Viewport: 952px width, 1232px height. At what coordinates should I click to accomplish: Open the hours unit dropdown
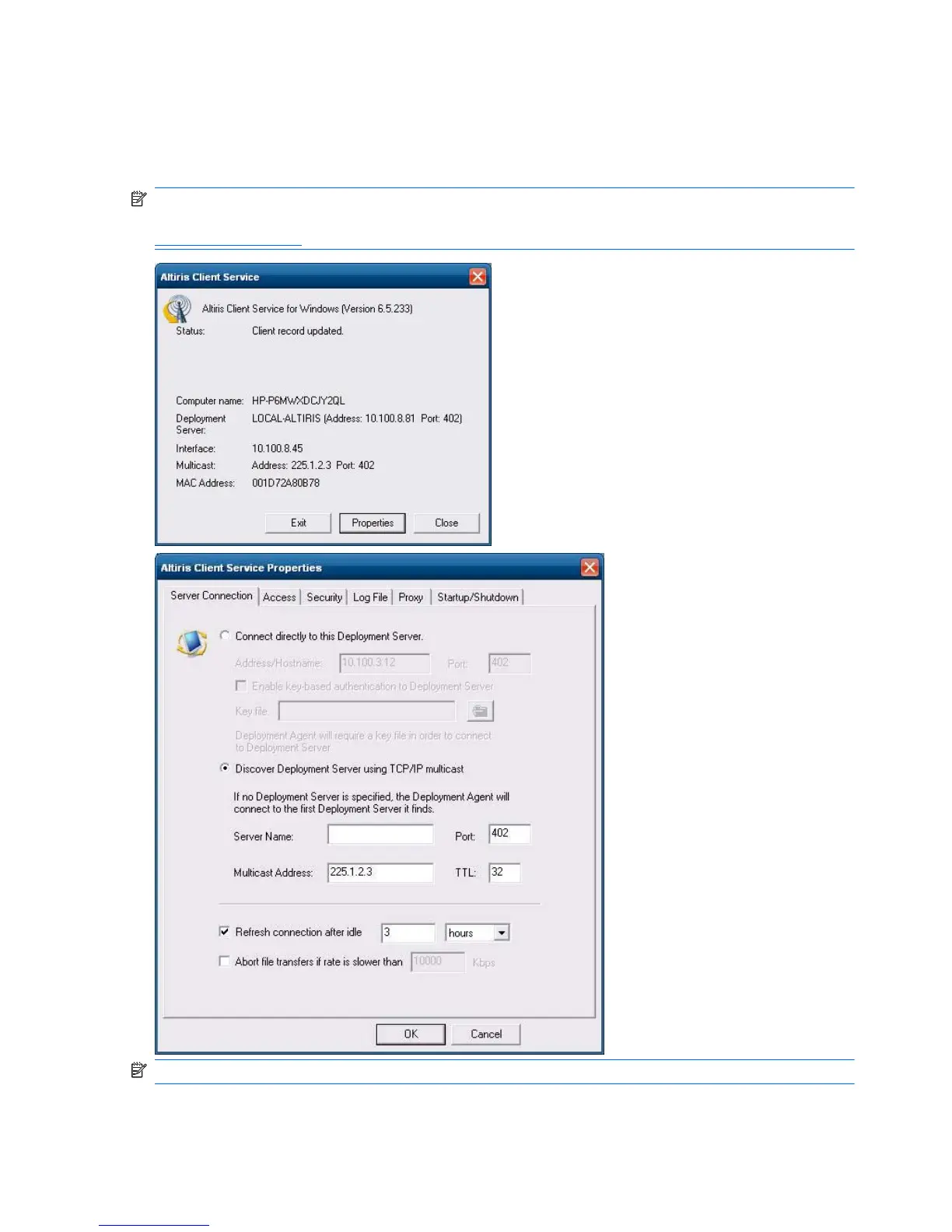tap(502, 933)
